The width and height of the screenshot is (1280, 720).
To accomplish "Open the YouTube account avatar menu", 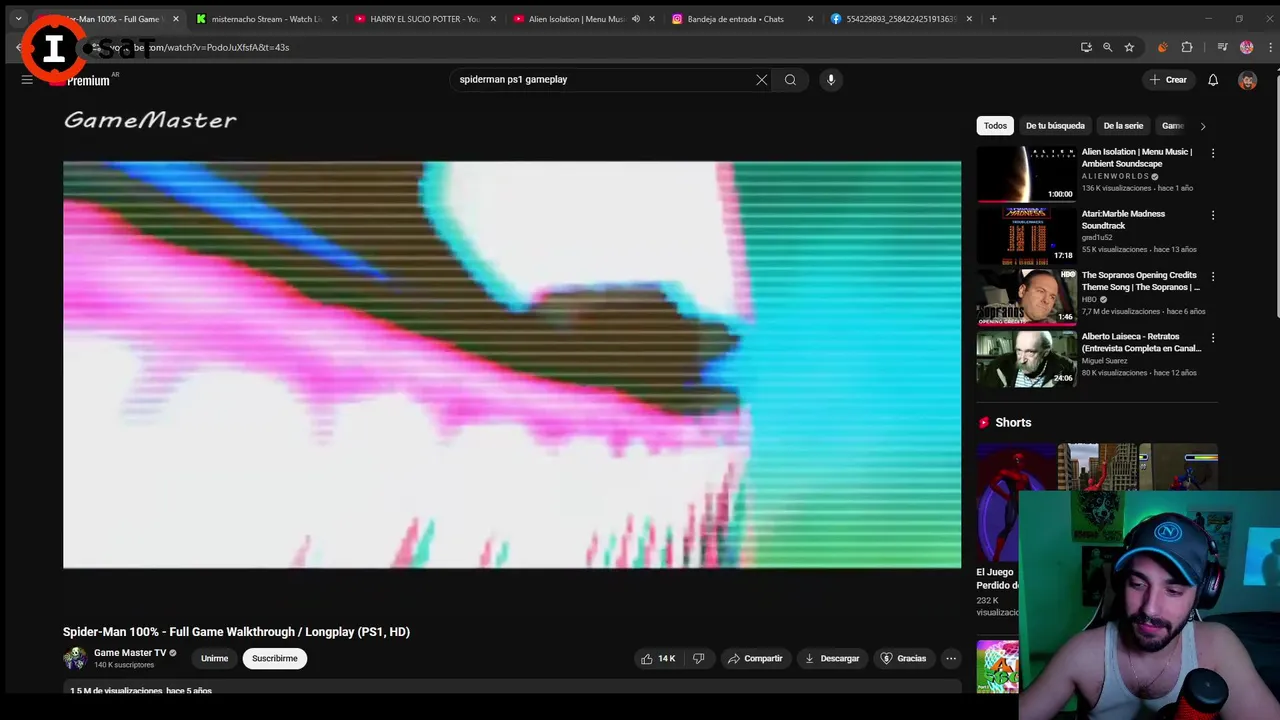I will click(1247, 80).
